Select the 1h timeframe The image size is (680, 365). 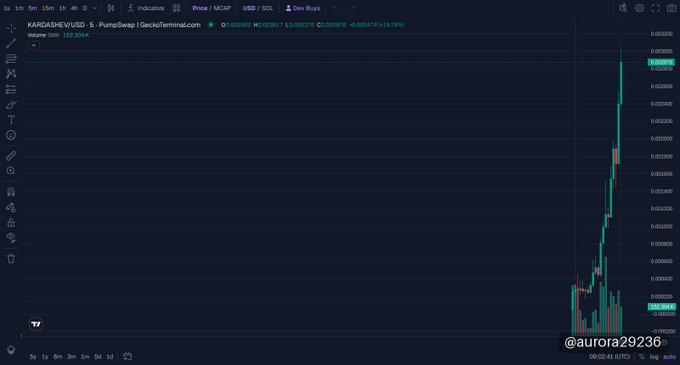click(x=62, y=8)
